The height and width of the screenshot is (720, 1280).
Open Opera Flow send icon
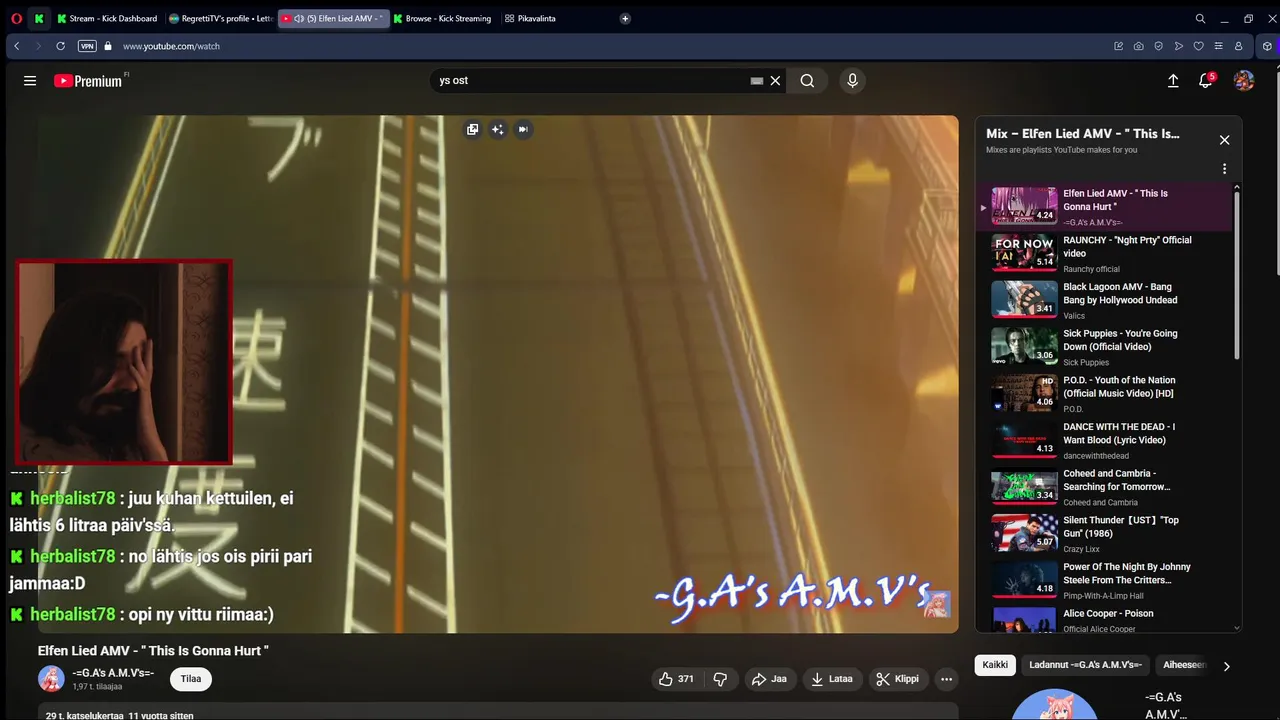[1178, 46]
